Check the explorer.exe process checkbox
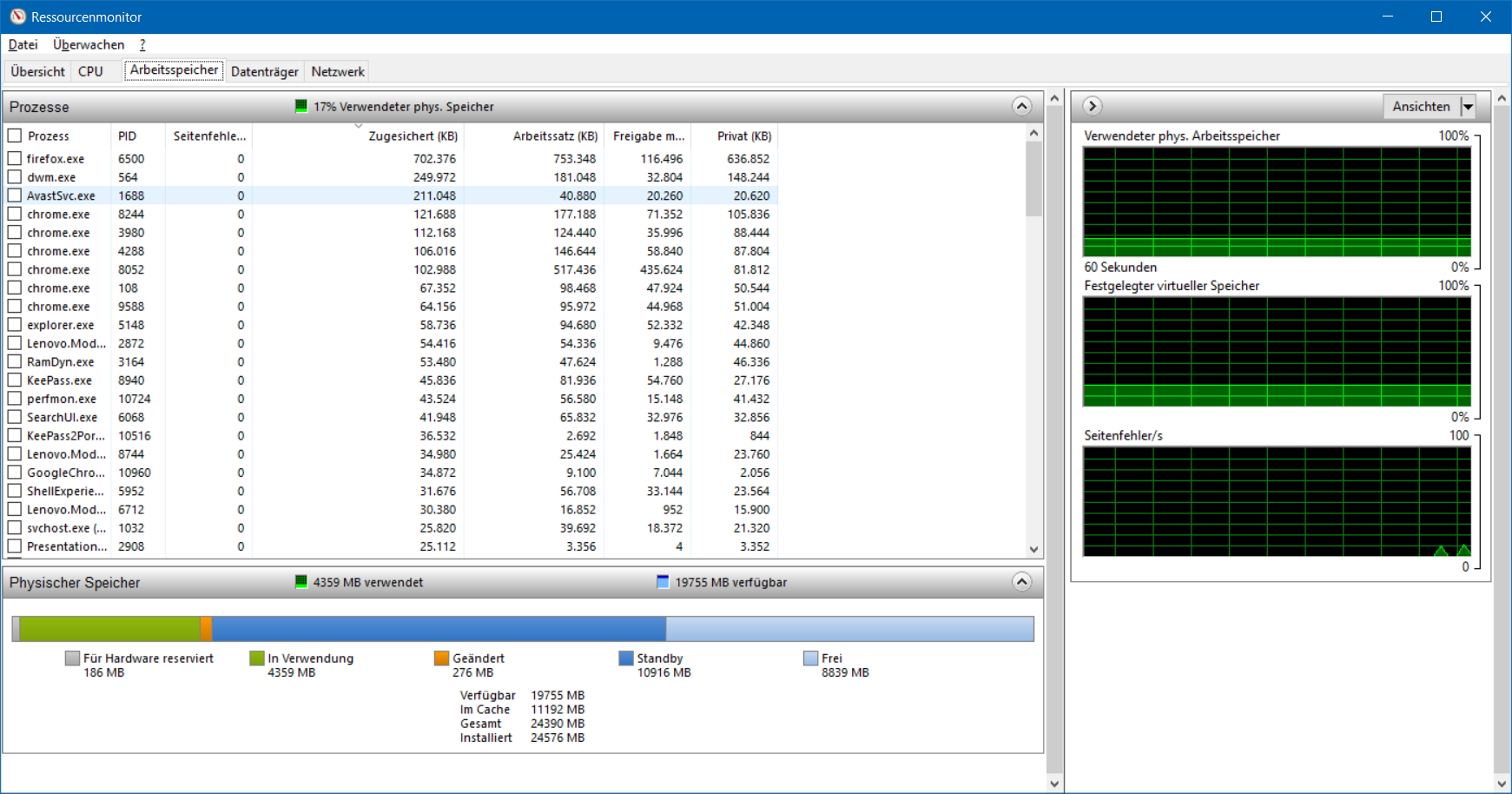The width and height of the screenshot is (1512, 794). coord(15,324)
